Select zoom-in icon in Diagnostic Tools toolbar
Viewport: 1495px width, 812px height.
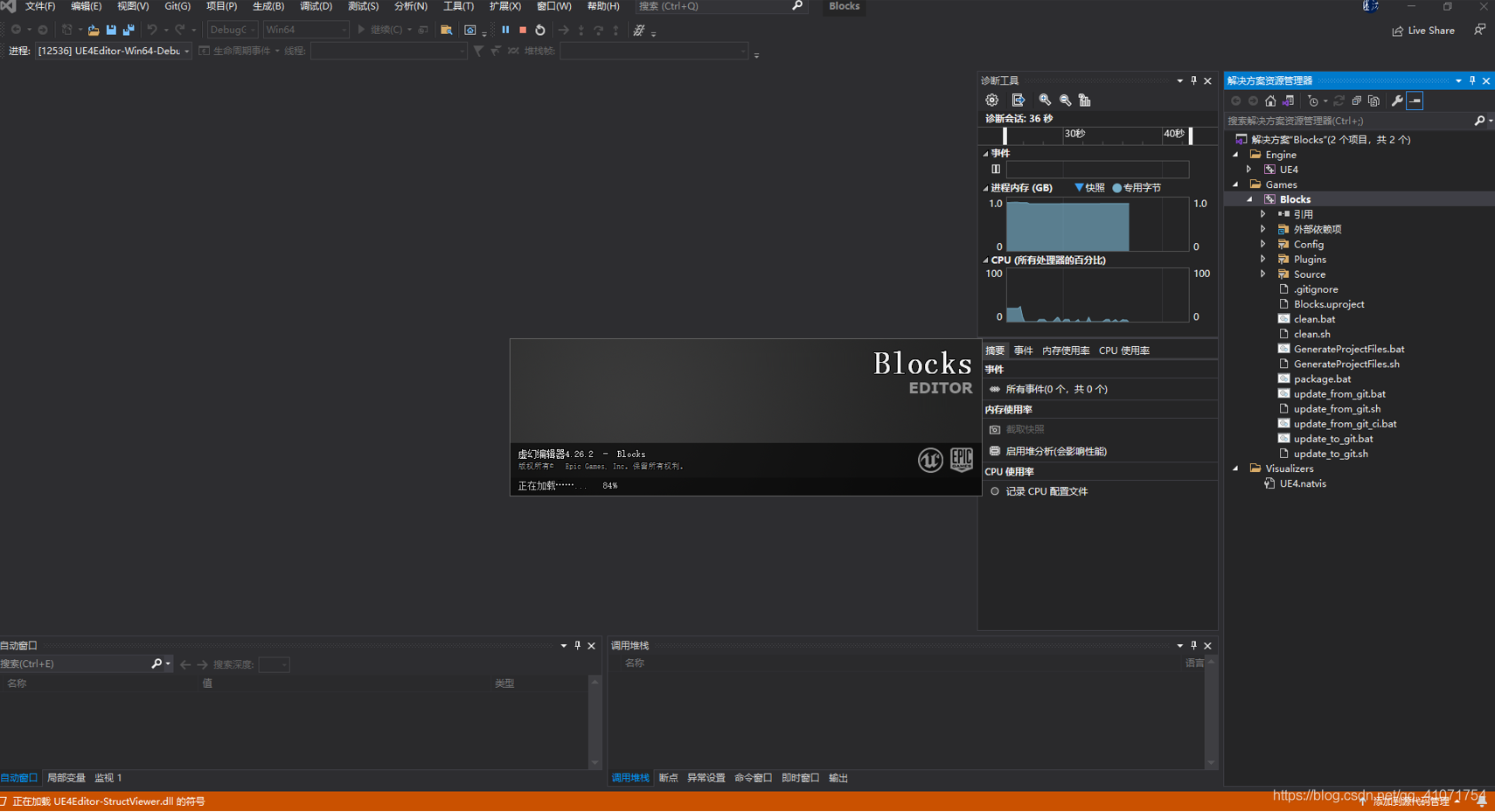click(1045, 100)
